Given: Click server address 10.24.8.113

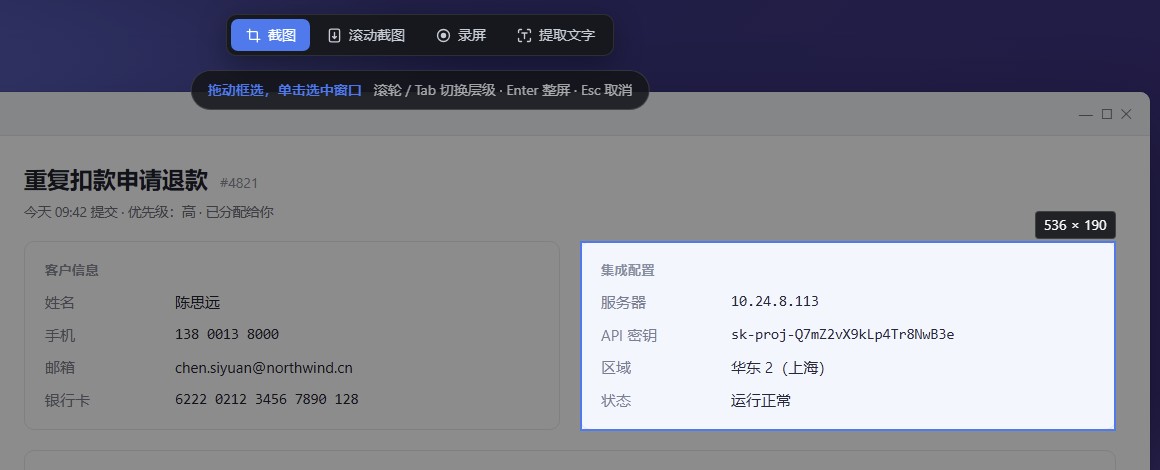Looking at the screenshot, I should [x=775, y=301].
